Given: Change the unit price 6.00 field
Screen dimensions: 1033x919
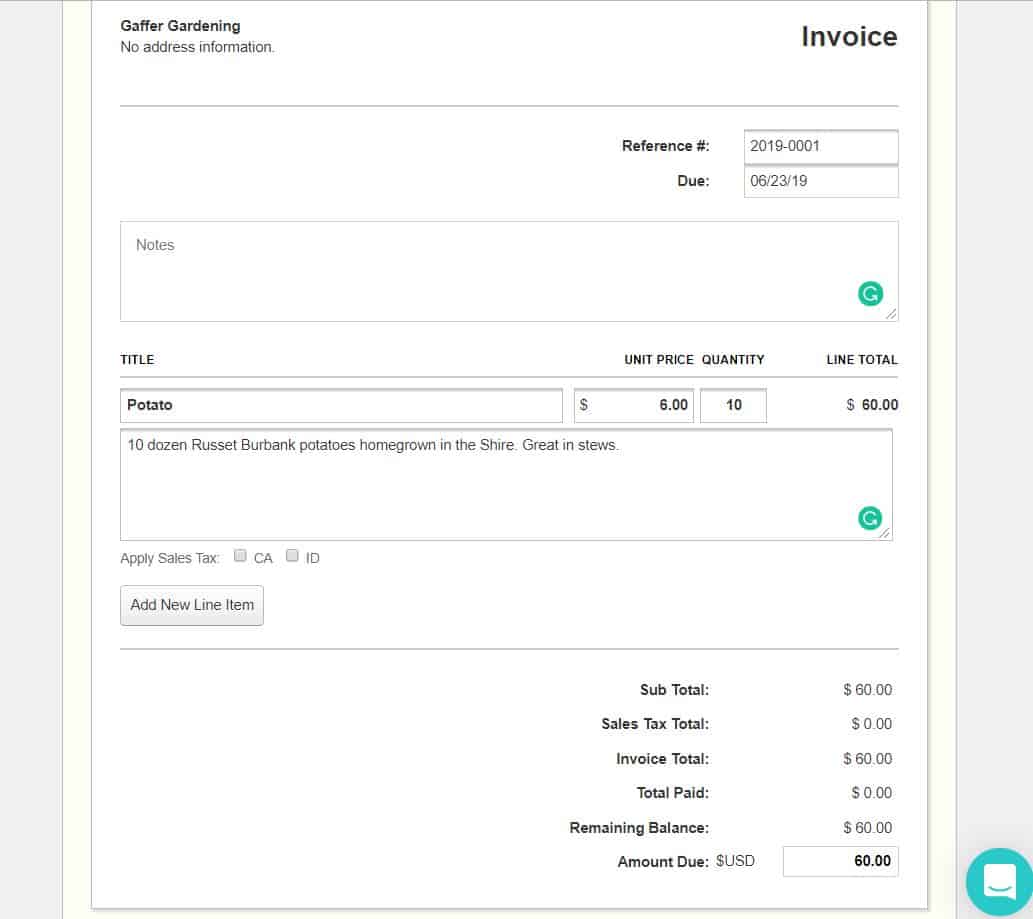Looking at the screenshot, I should pos(634,405).
